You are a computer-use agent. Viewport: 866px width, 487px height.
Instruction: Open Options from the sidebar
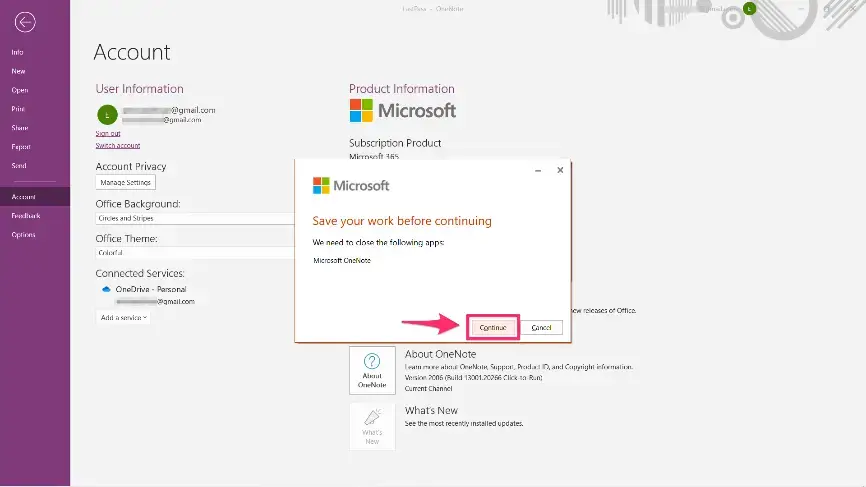[x=23, y=235]
